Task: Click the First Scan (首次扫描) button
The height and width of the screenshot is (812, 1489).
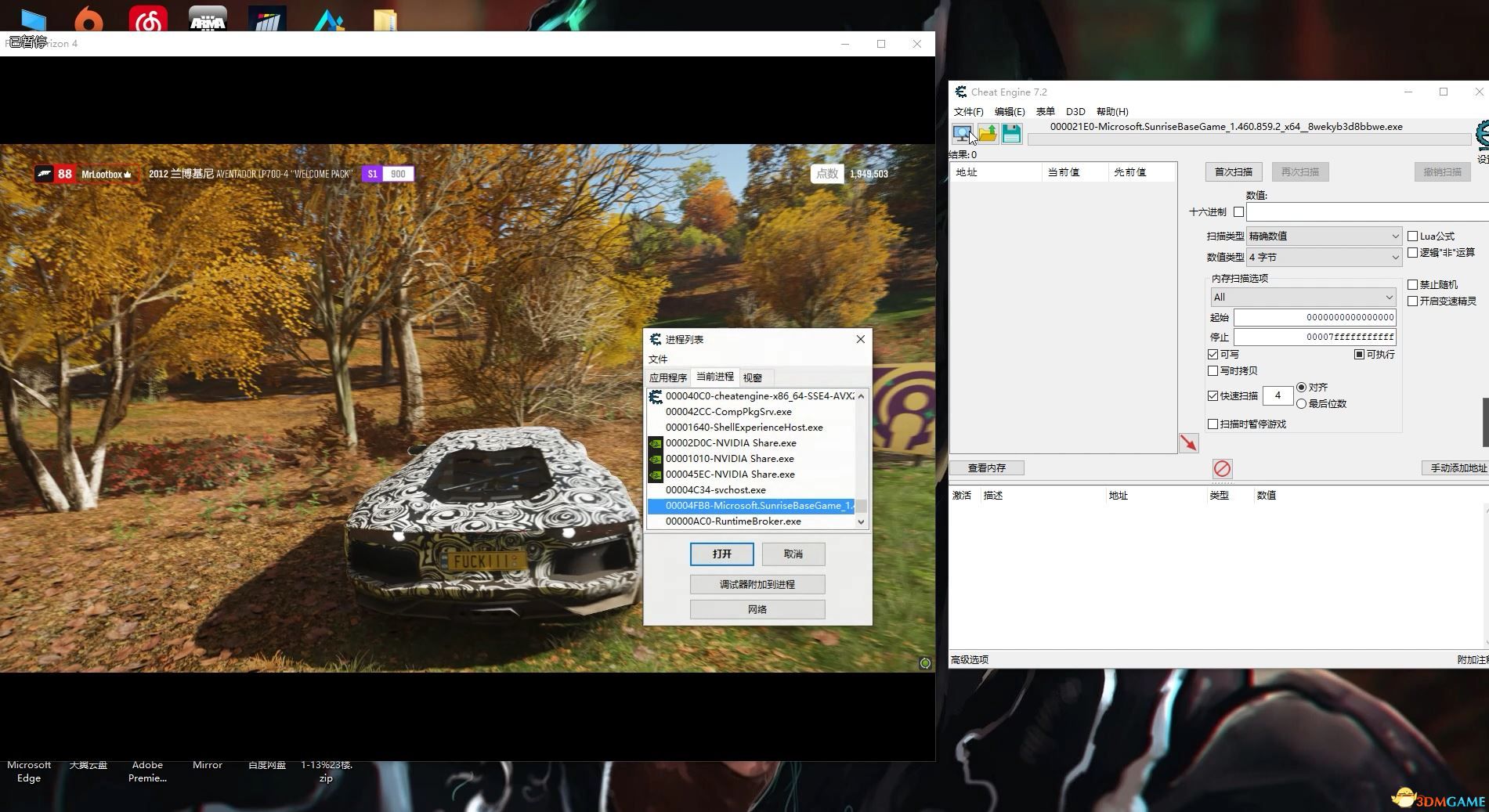Action: coord(1233,171)
